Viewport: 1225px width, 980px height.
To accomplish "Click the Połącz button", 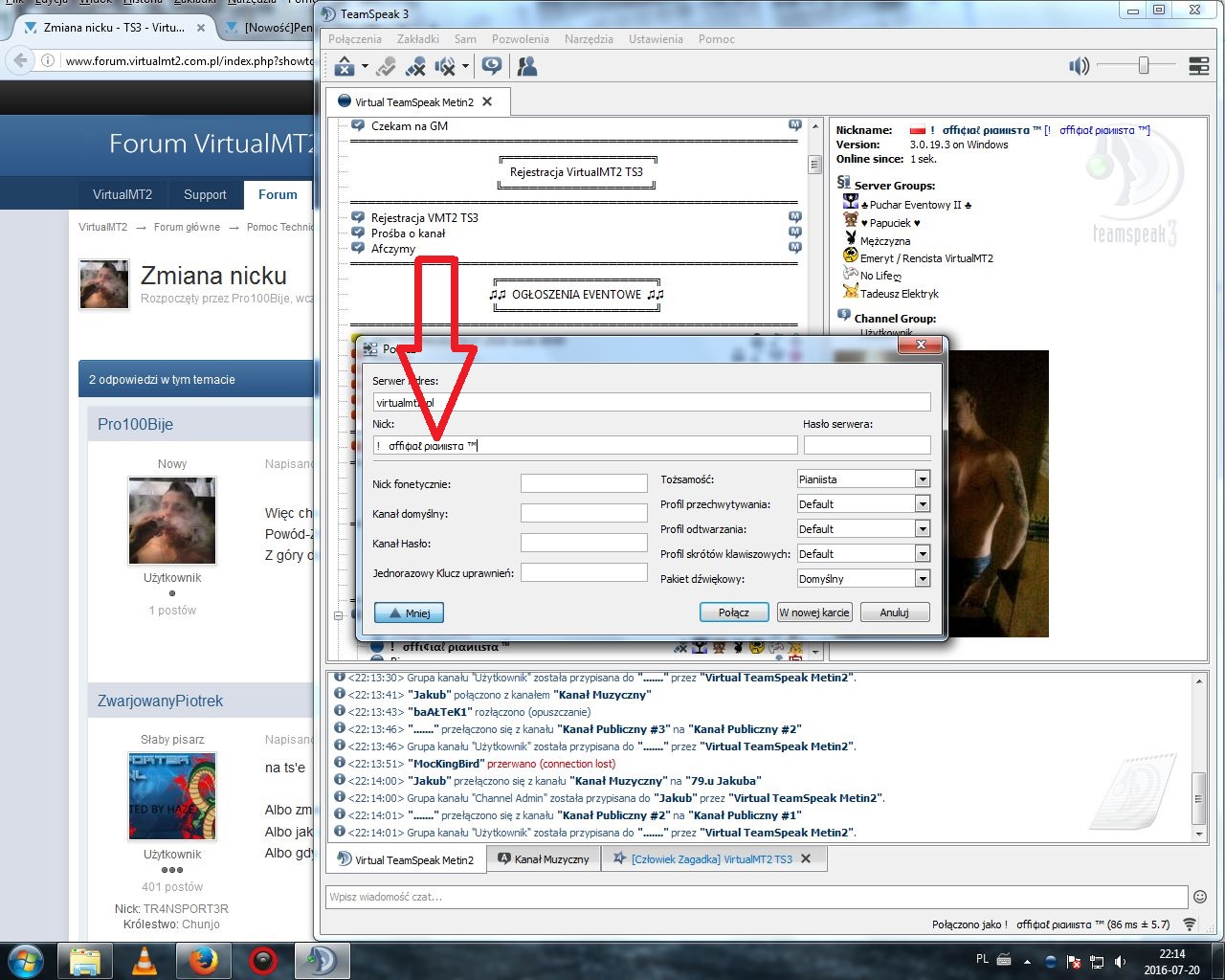I will coord(734,612).
